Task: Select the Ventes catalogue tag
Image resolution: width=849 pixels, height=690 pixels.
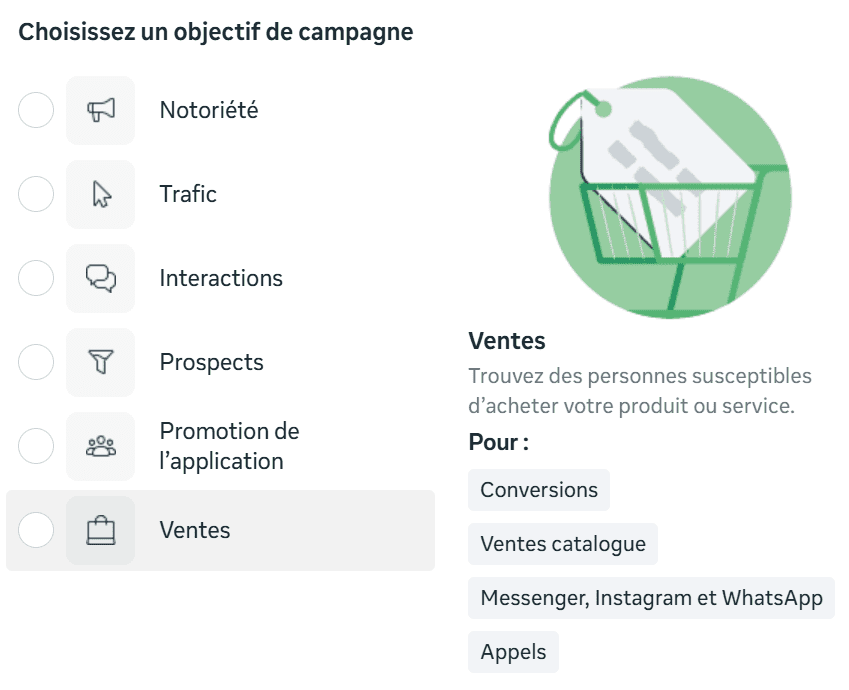Action: (563, 544)
